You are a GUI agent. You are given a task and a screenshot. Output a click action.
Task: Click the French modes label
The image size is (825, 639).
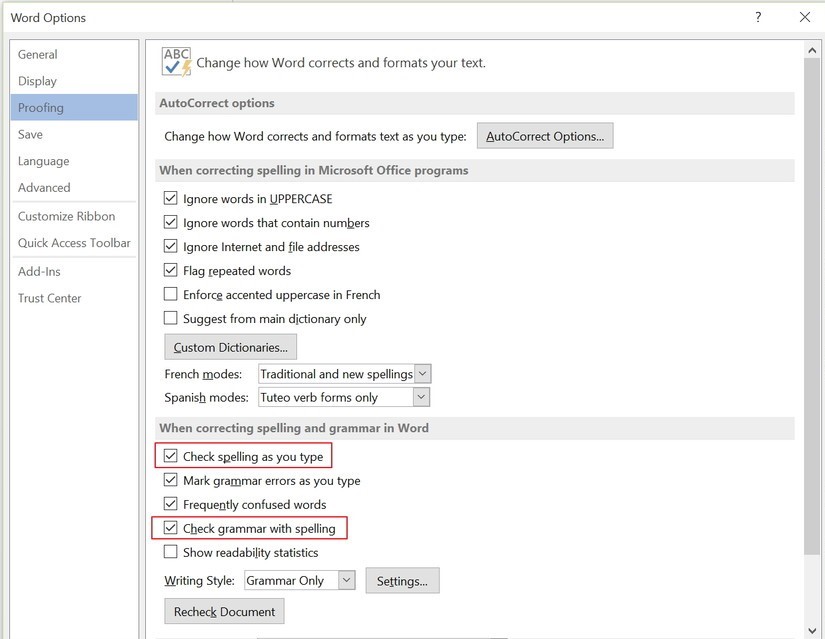pyautogui.click(x=203, y=374)
